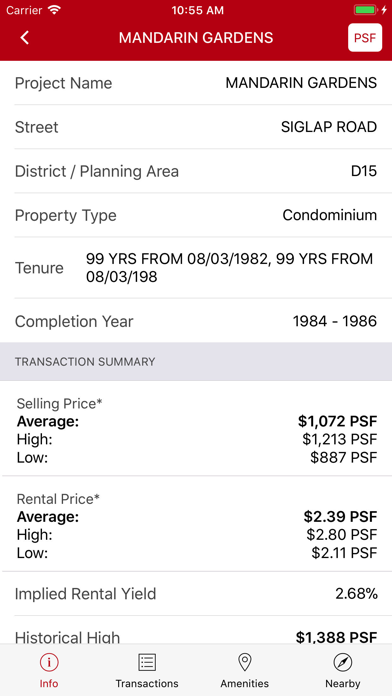Toggle the PSF unit button
The height and width of the screenshot is (696, 392).
365,38
